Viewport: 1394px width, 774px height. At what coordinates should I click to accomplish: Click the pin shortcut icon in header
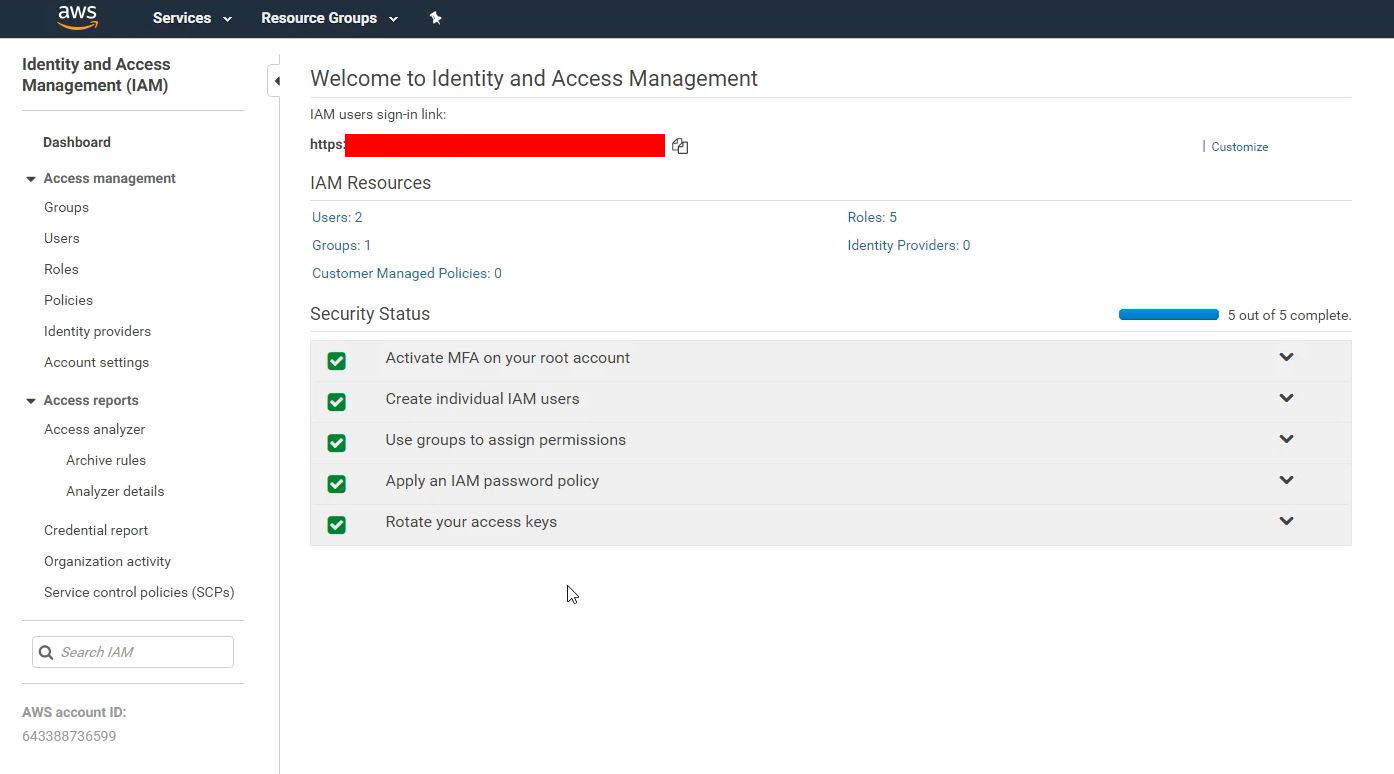point(435,18)
